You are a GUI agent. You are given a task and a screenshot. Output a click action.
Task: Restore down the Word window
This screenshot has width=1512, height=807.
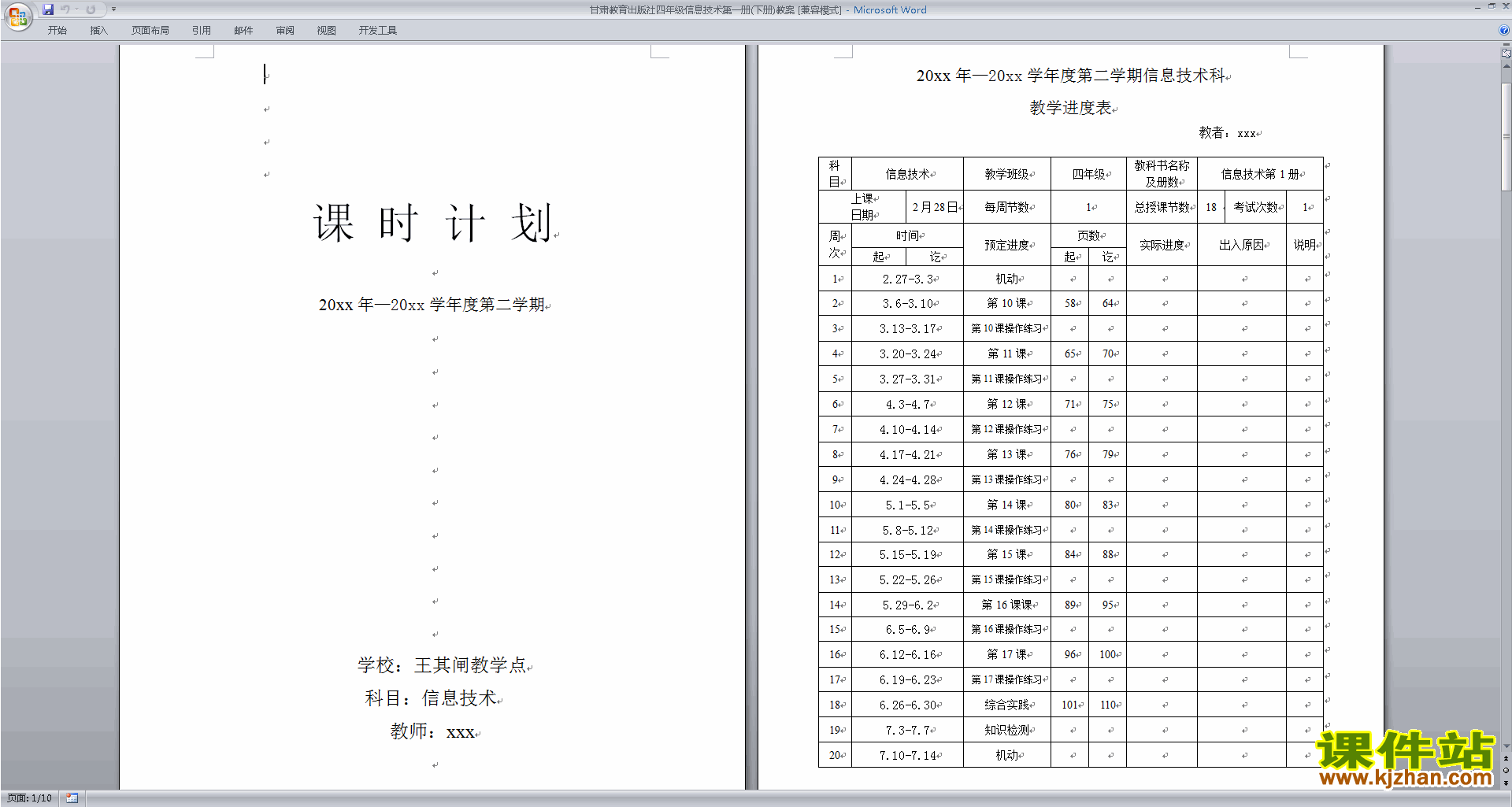1492,6
